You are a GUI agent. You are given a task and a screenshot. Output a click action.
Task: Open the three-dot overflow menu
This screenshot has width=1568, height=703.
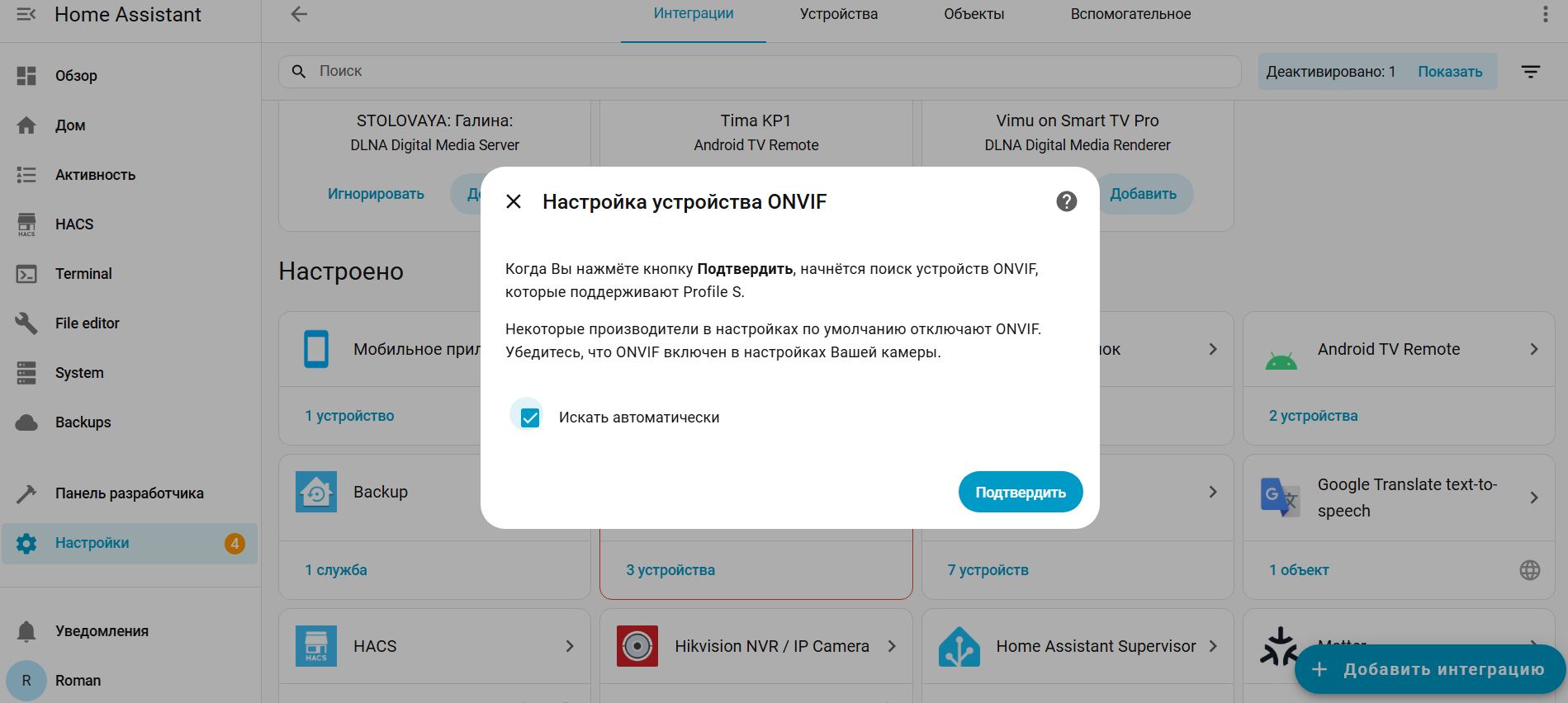tap(1545, 15)
